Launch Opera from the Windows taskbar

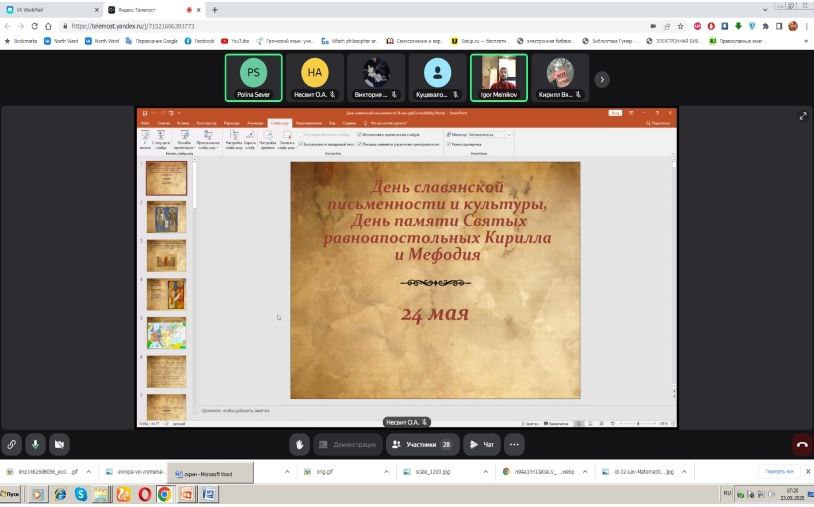145,494
